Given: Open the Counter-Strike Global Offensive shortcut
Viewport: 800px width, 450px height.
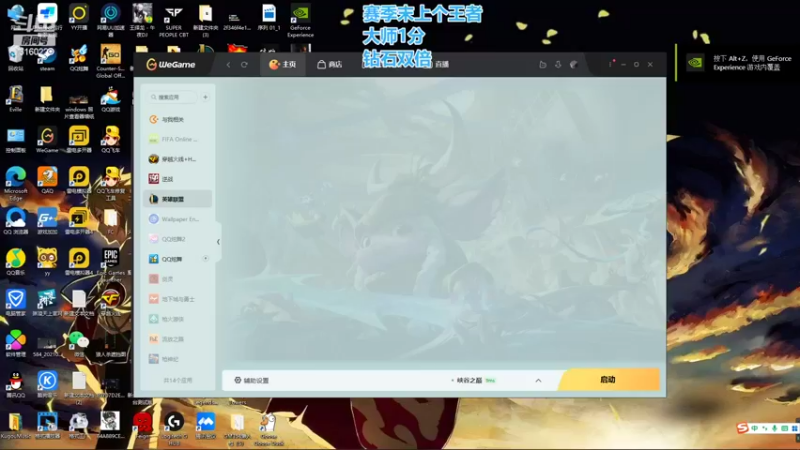Looking at the screenshot, I should click(110, 61).
